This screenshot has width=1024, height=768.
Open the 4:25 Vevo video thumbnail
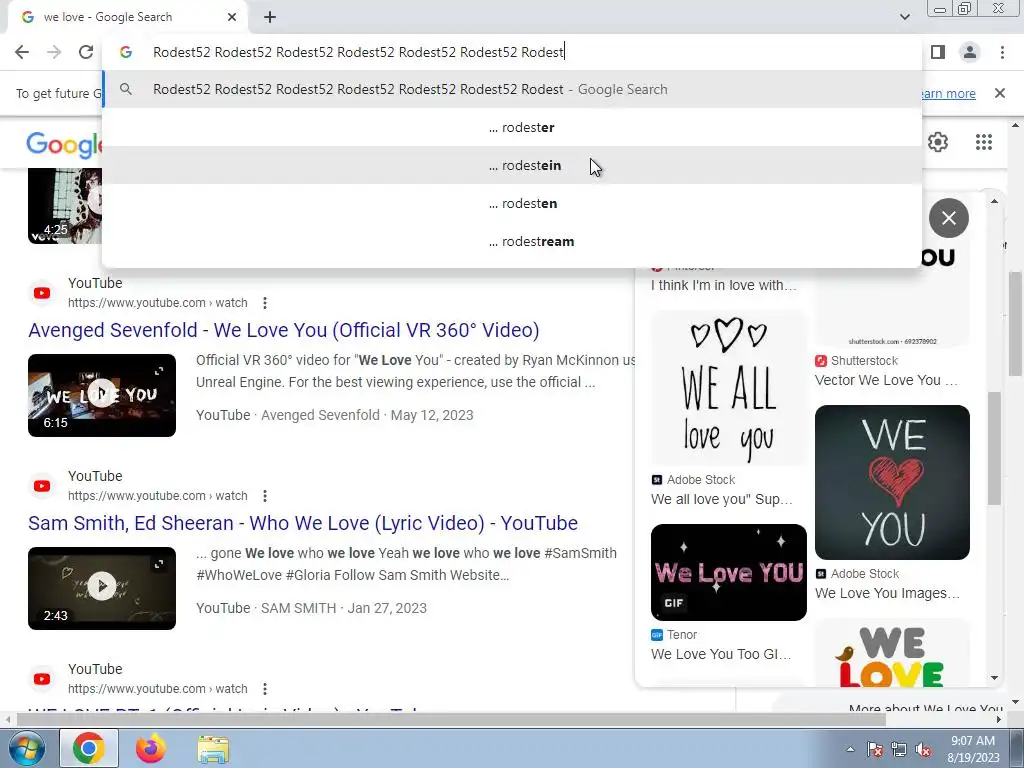click(65, 206)
